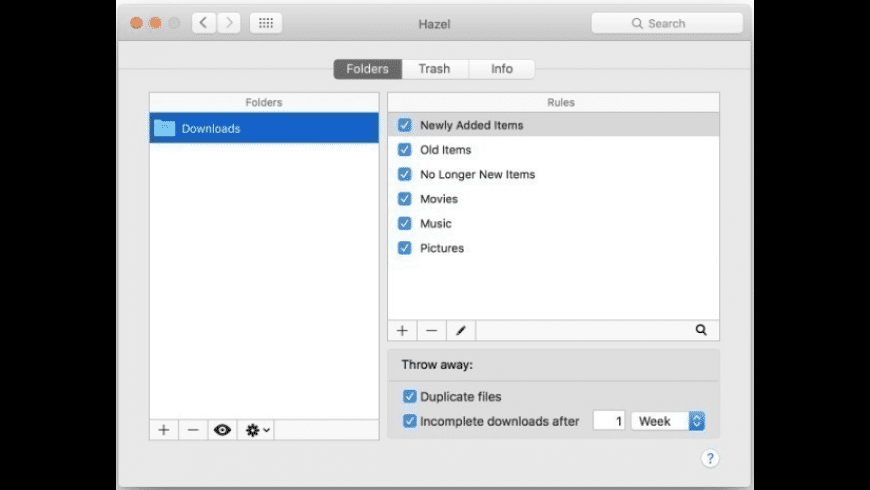Switch to the Folders tab
Screen dimensions: 870x490
coord(367,69)
